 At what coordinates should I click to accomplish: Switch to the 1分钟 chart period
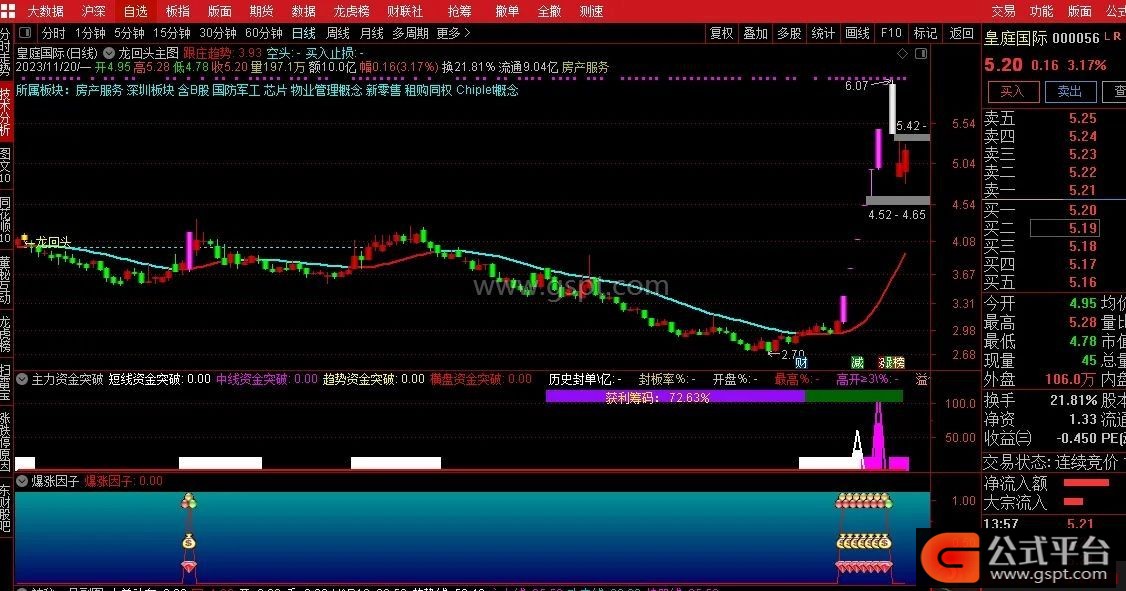click(x=90, y=33)
